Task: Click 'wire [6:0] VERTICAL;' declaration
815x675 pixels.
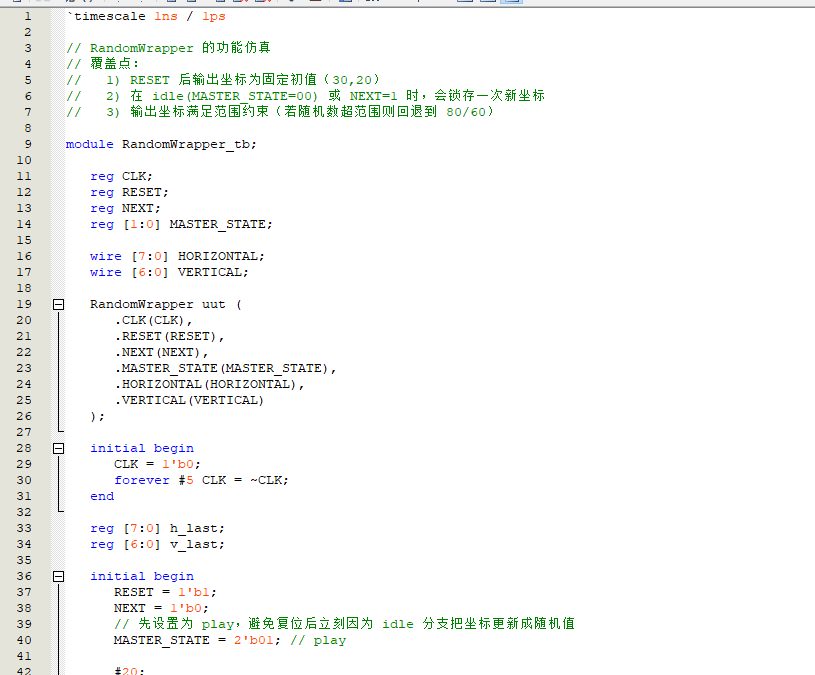Action: click(x=169, y=272)
